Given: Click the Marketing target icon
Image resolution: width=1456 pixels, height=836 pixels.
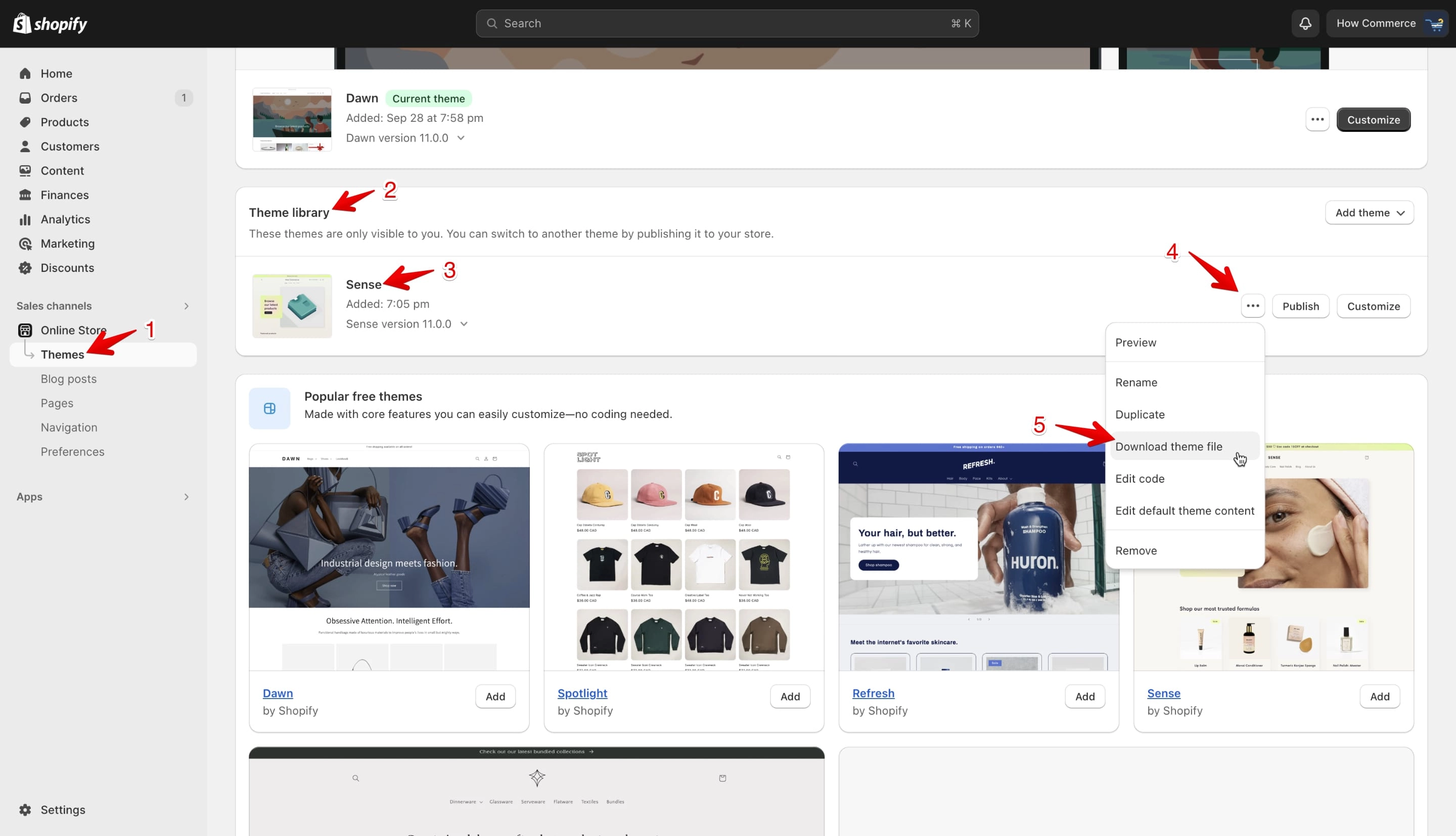Looking at the screenshot, I should point(25,244).
